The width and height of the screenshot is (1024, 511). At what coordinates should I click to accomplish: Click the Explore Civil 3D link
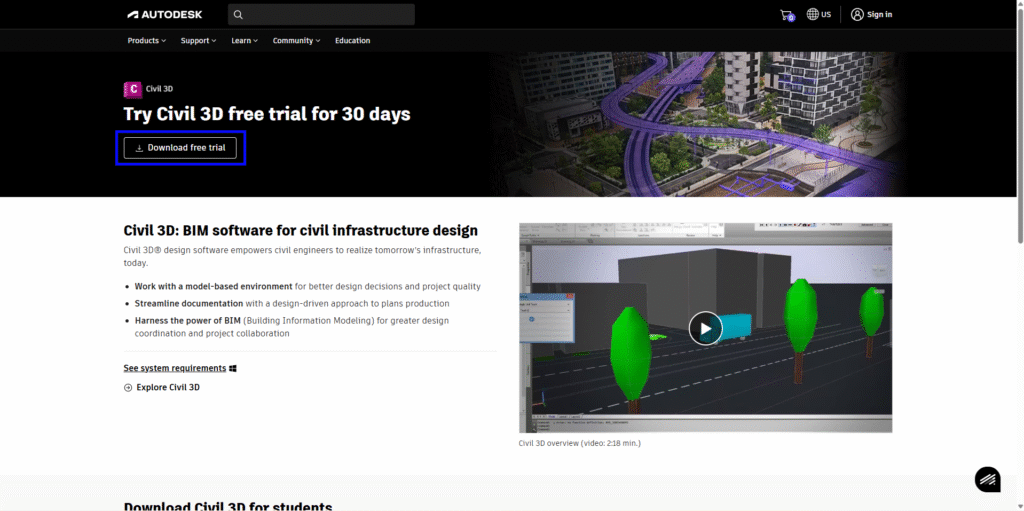click(168, 387)
